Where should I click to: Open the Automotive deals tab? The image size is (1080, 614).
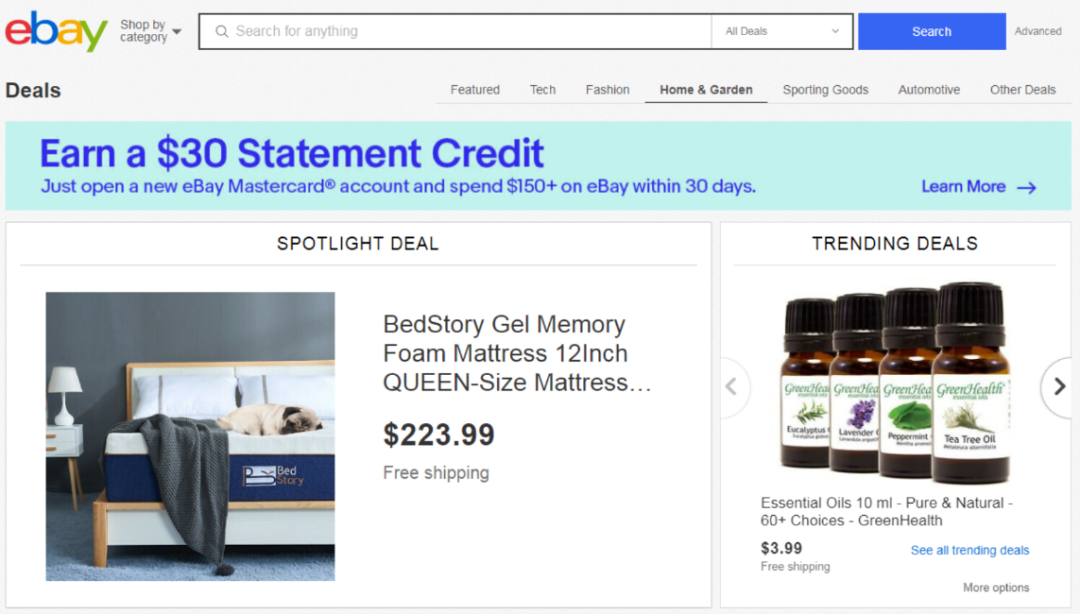(x=928, y=90)
